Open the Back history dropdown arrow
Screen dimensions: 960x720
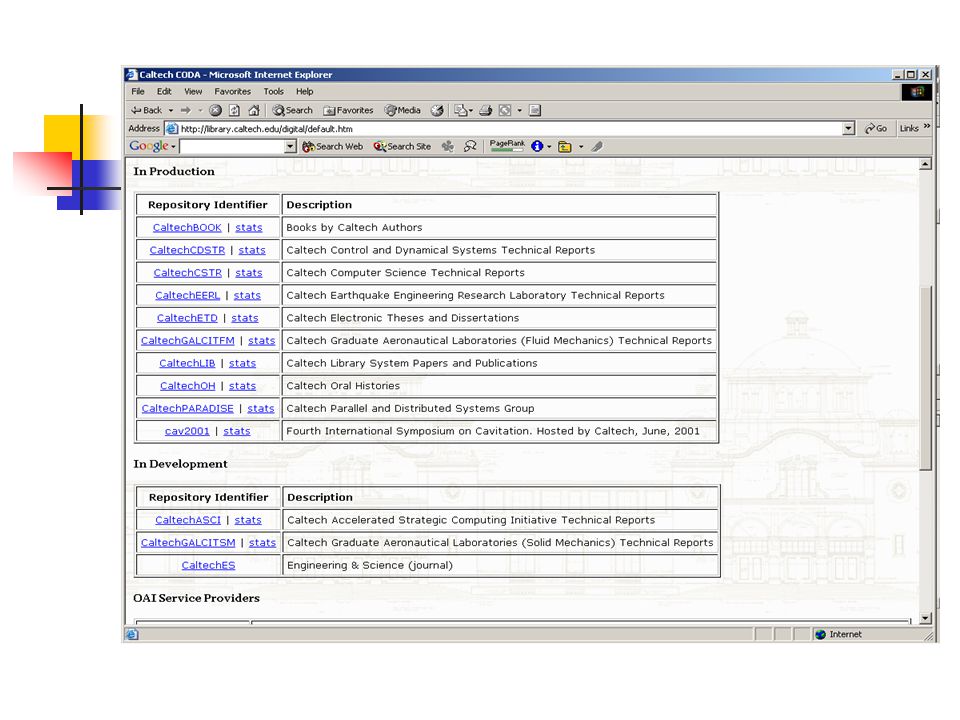coord(171,111)
